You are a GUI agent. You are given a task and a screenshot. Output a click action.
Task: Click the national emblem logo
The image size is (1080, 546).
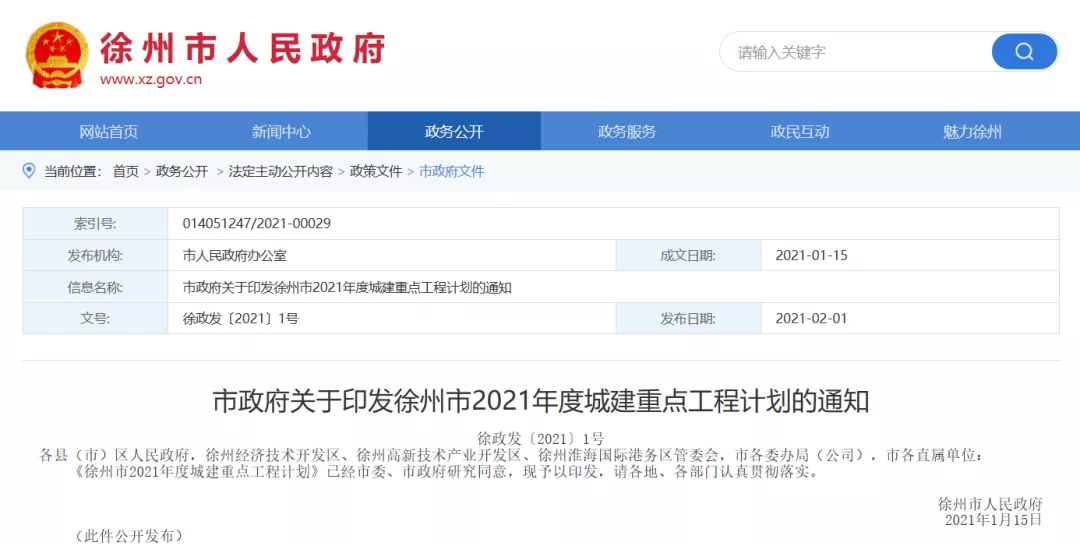pos(56,55)
